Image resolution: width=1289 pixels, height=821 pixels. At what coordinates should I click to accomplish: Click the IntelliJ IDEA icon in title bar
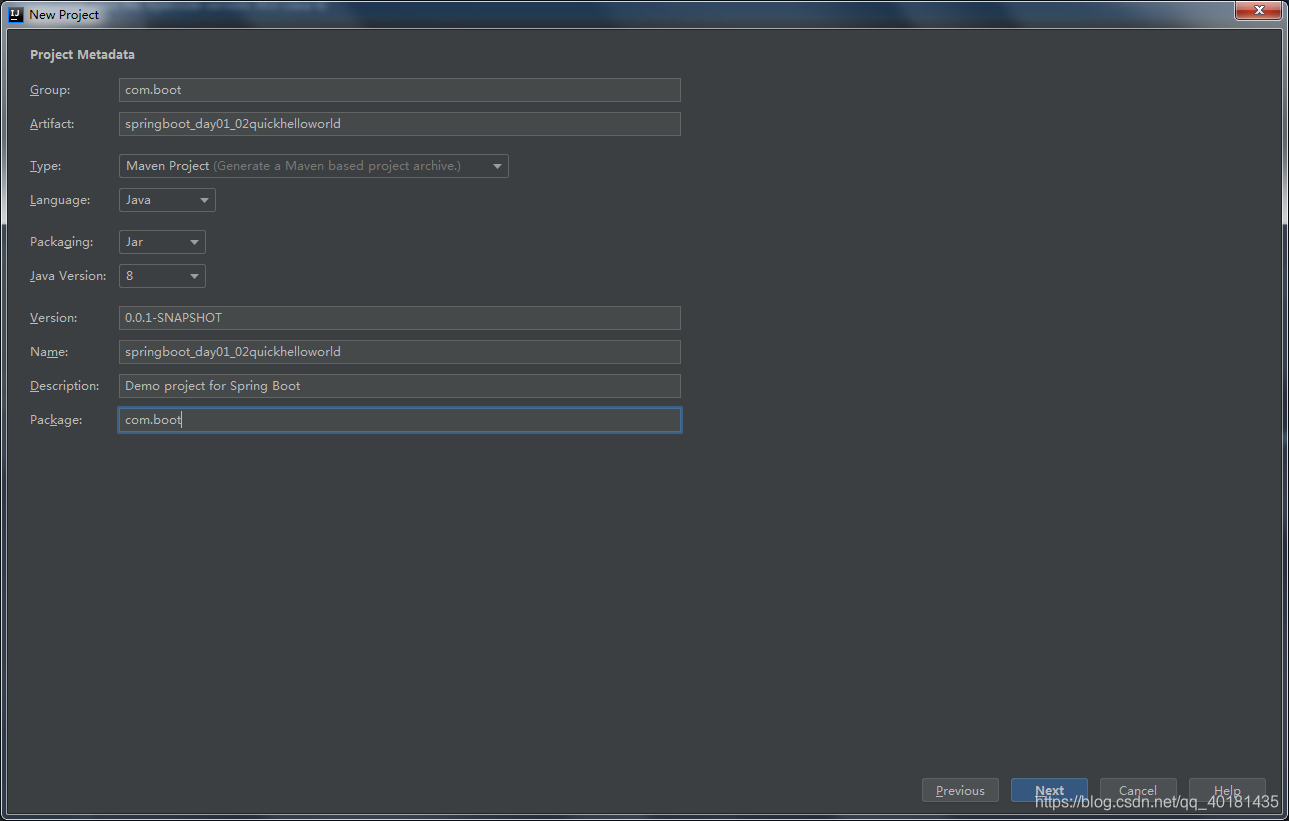(x=16, y=15)
